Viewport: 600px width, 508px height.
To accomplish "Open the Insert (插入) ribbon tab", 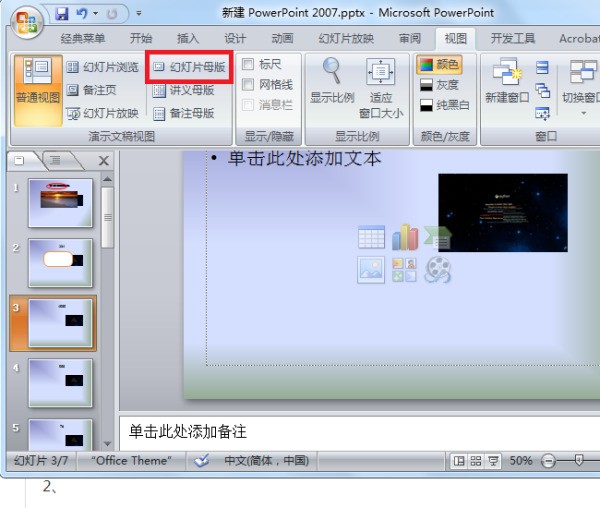I will click(x=187, y=39).
